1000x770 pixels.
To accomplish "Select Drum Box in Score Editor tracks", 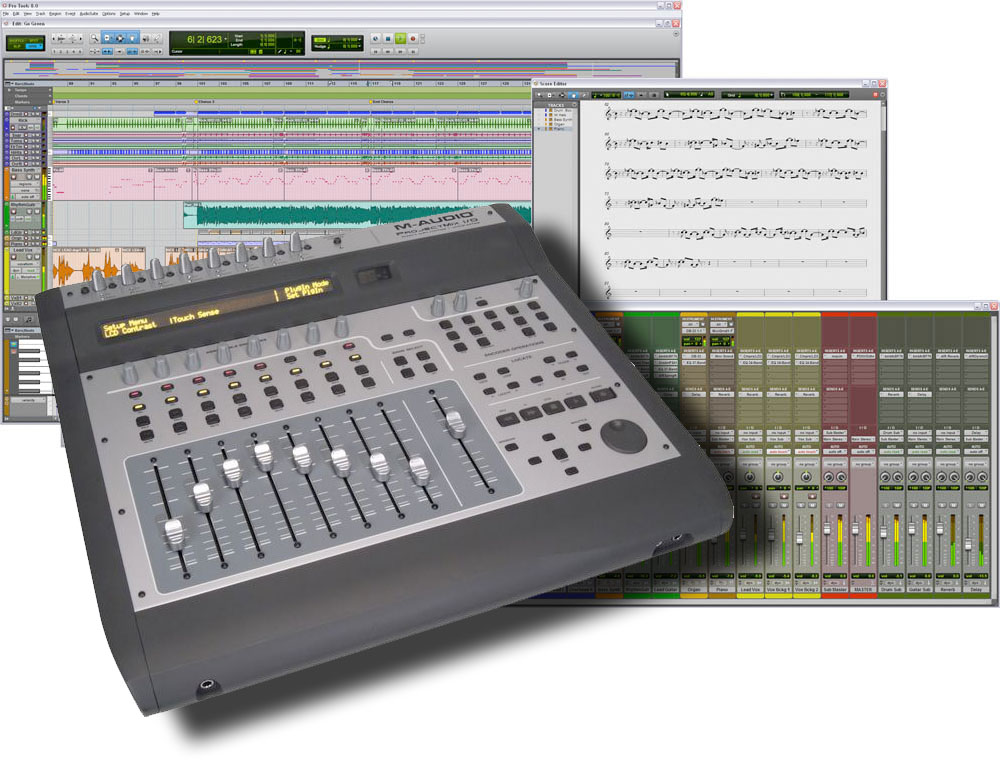I will click(562, 110).
